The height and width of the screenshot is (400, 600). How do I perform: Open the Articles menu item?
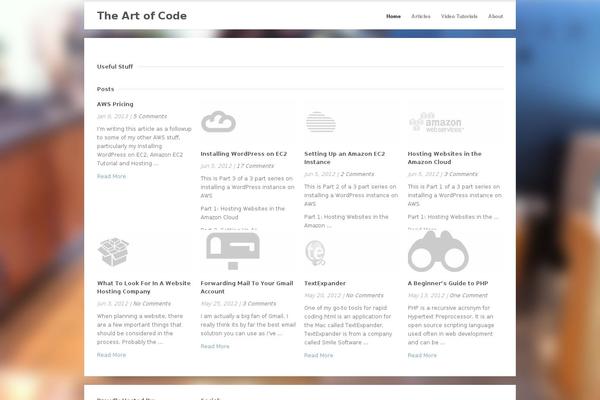pyautogui.click(x=421, y=16)
